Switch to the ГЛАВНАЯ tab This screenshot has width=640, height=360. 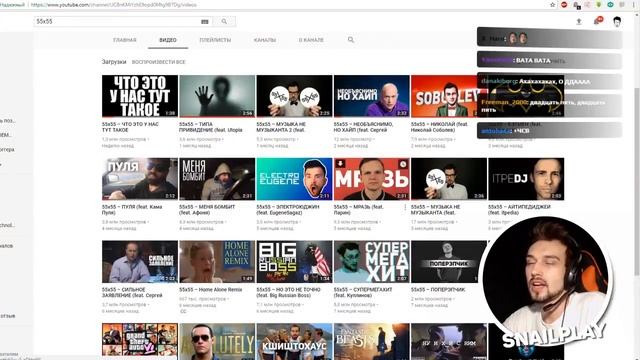124,40
